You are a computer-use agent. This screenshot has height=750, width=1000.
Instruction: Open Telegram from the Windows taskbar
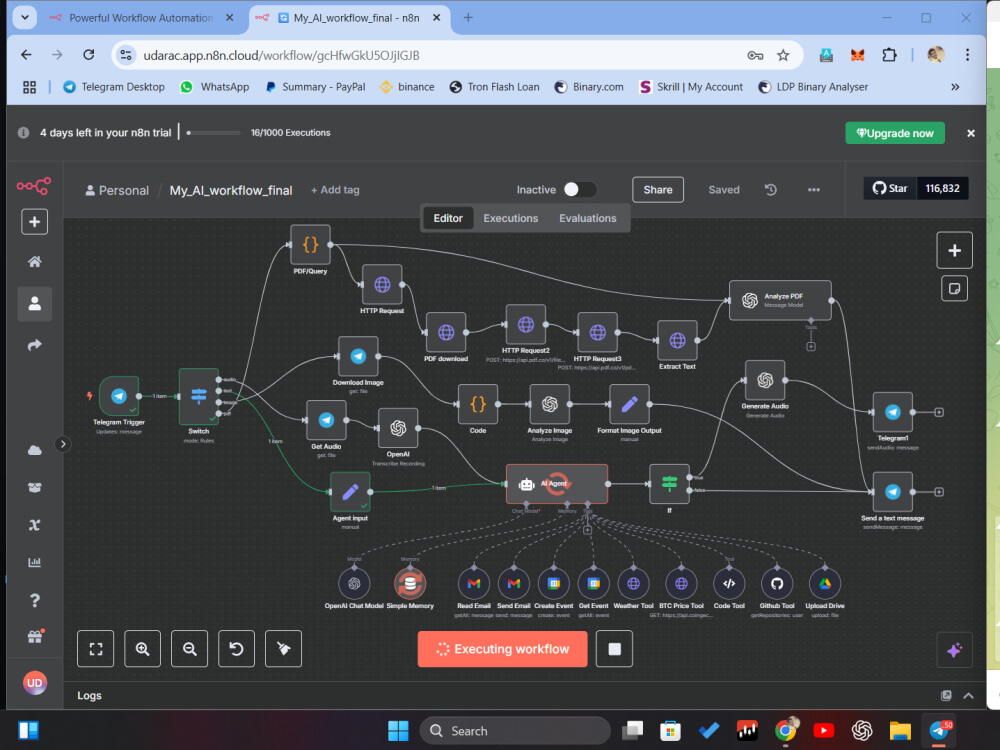click(x=939, y=730)
